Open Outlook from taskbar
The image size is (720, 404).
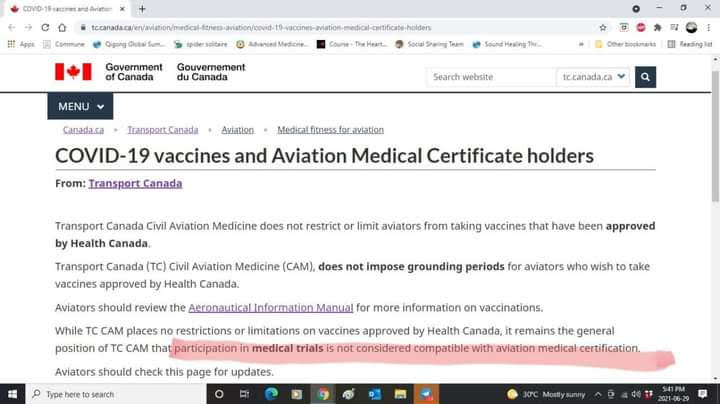(x=374, y=394)
